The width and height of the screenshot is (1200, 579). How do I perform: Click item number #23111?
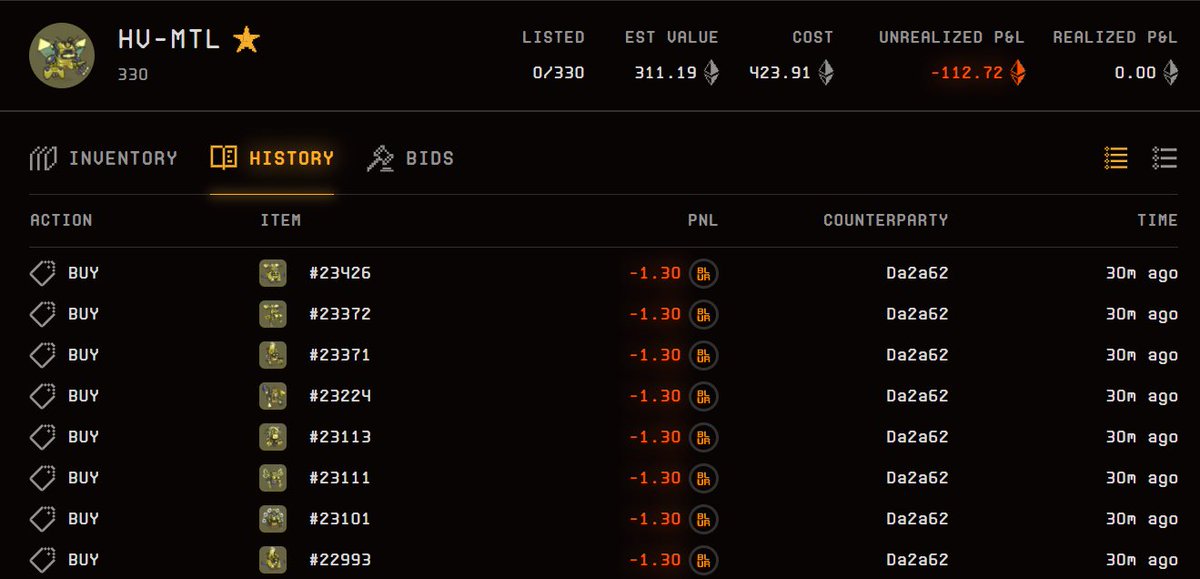click(x=340, y=478)
